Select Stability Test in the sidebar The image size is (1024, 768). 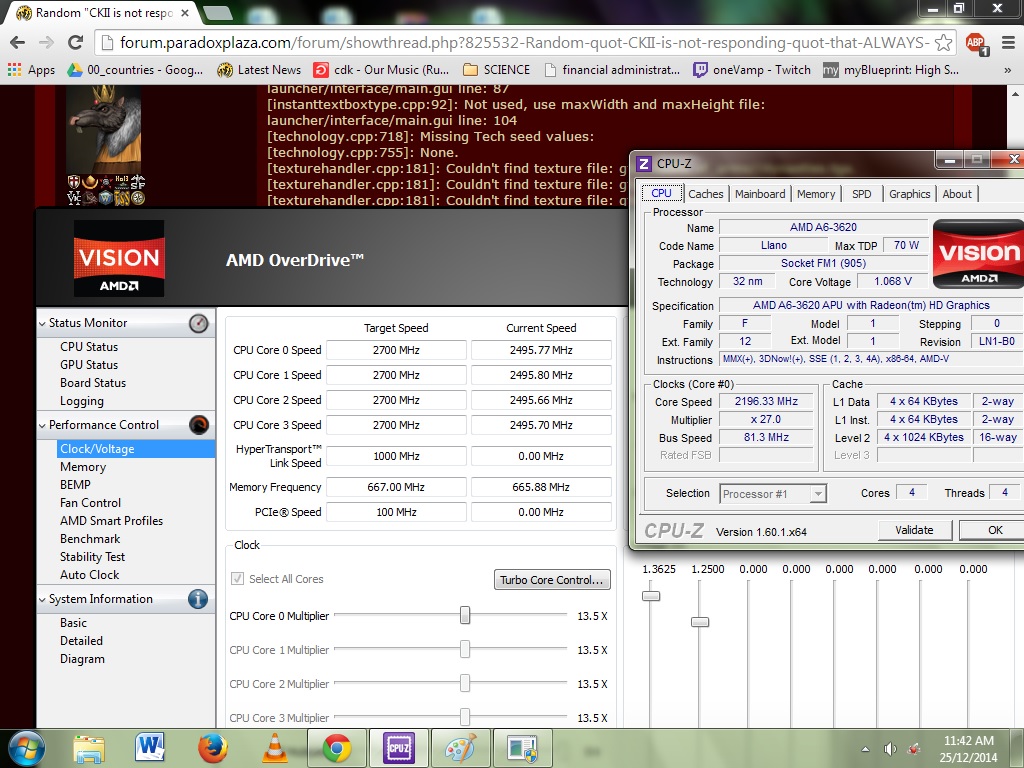(x=93, y=557)
